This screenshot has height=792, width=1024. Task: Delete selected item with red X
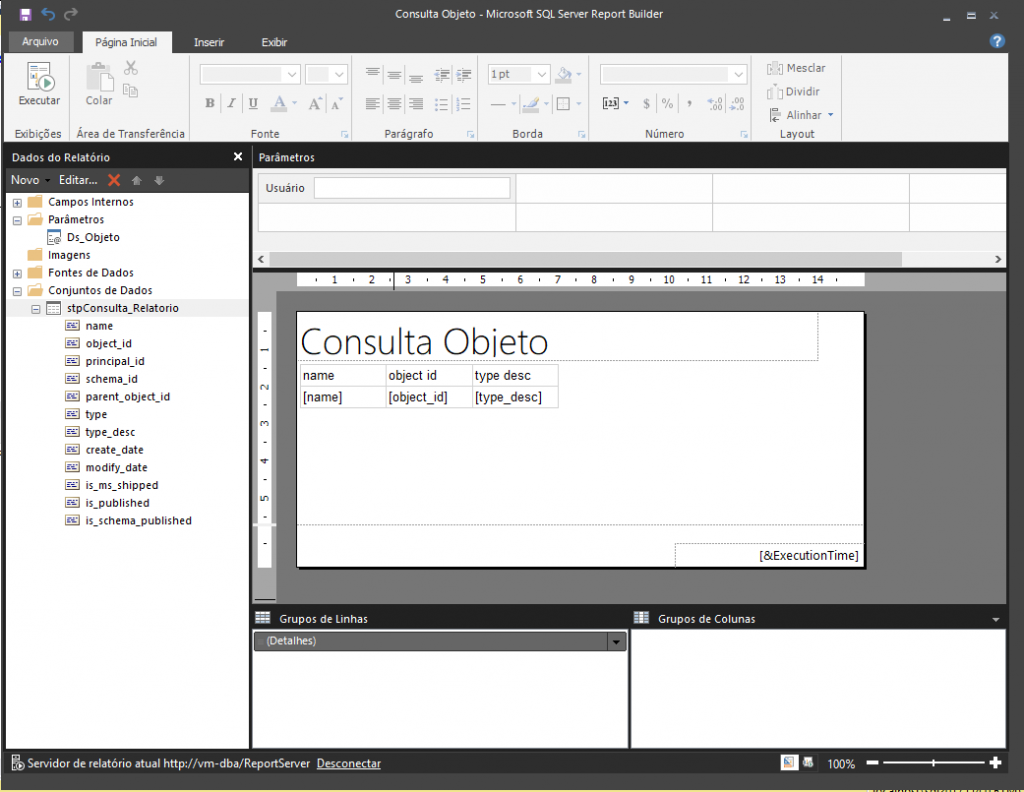pyautogui.click(x=114, y=180)
